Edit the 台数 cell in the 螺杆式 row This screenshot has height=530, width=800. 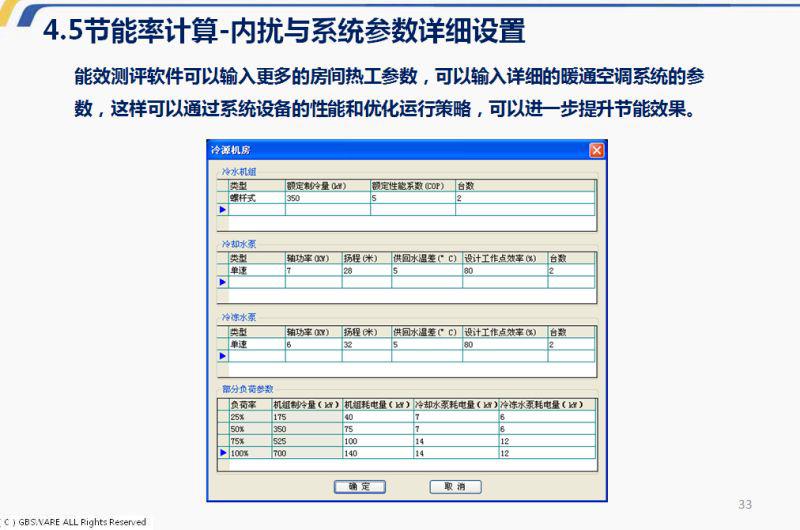[525, 198]
